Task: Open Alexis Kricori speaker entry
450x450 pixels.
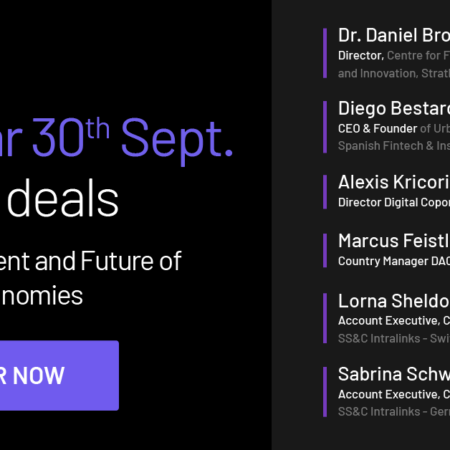Action: (394, 182)
